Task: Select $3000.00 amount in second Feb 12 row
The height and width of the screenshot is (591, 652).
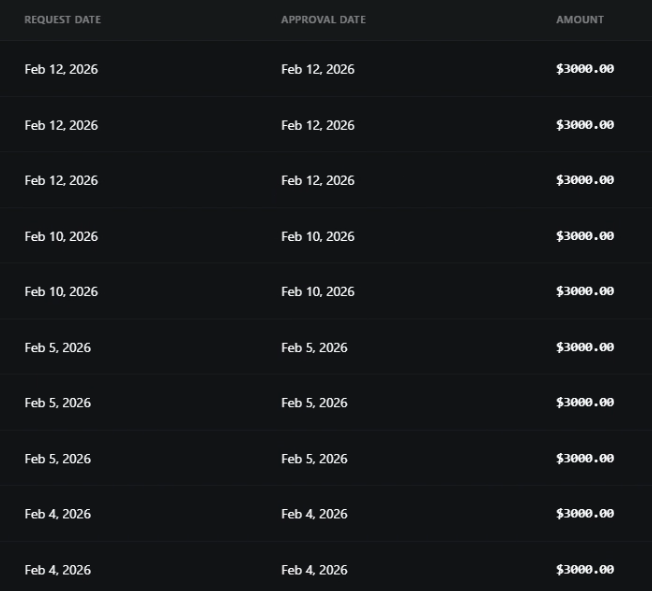Action: coord(585,125)
